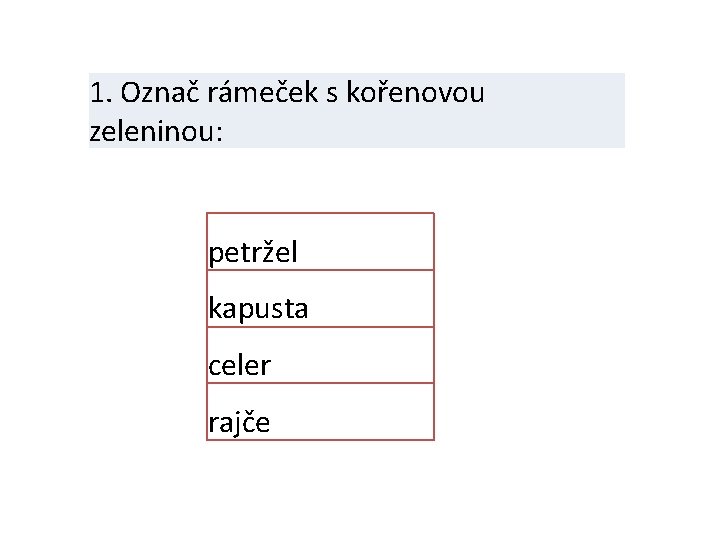Click empty space right of petržel
The height and width of the screenshot is (540, 720).
click(x=366, y=248)
